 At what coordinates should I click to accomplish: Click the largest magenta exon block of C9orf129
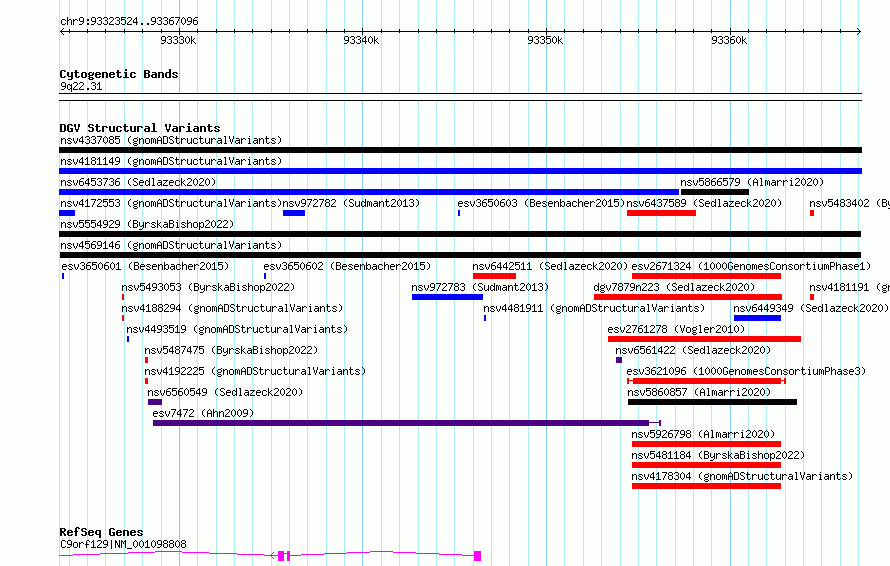(x=477, y=556)
